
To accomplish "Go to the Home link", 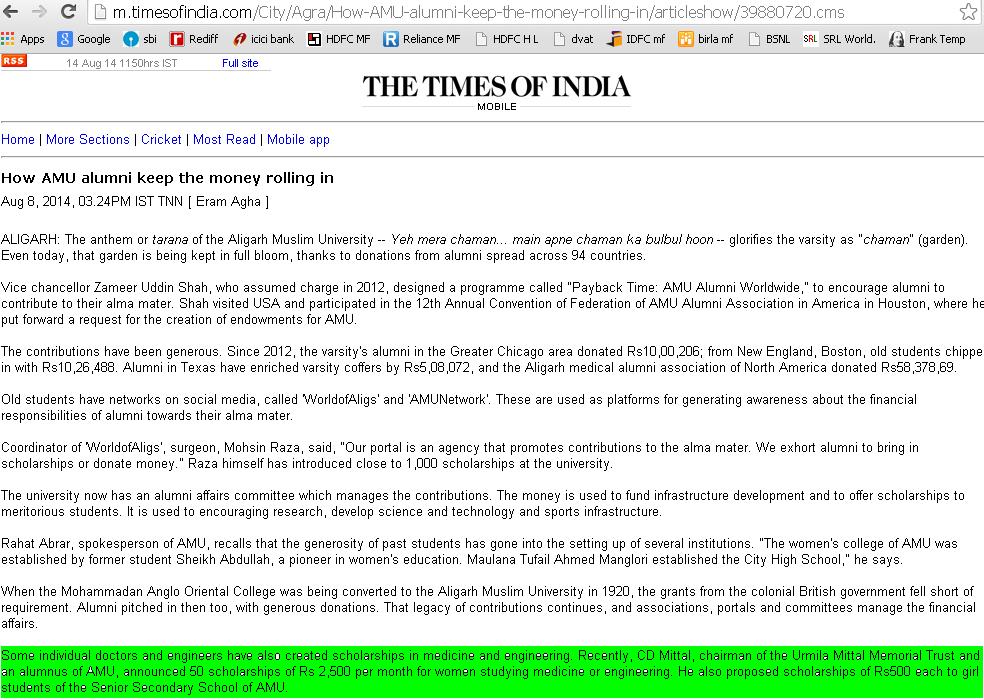I will coord(18,139).
